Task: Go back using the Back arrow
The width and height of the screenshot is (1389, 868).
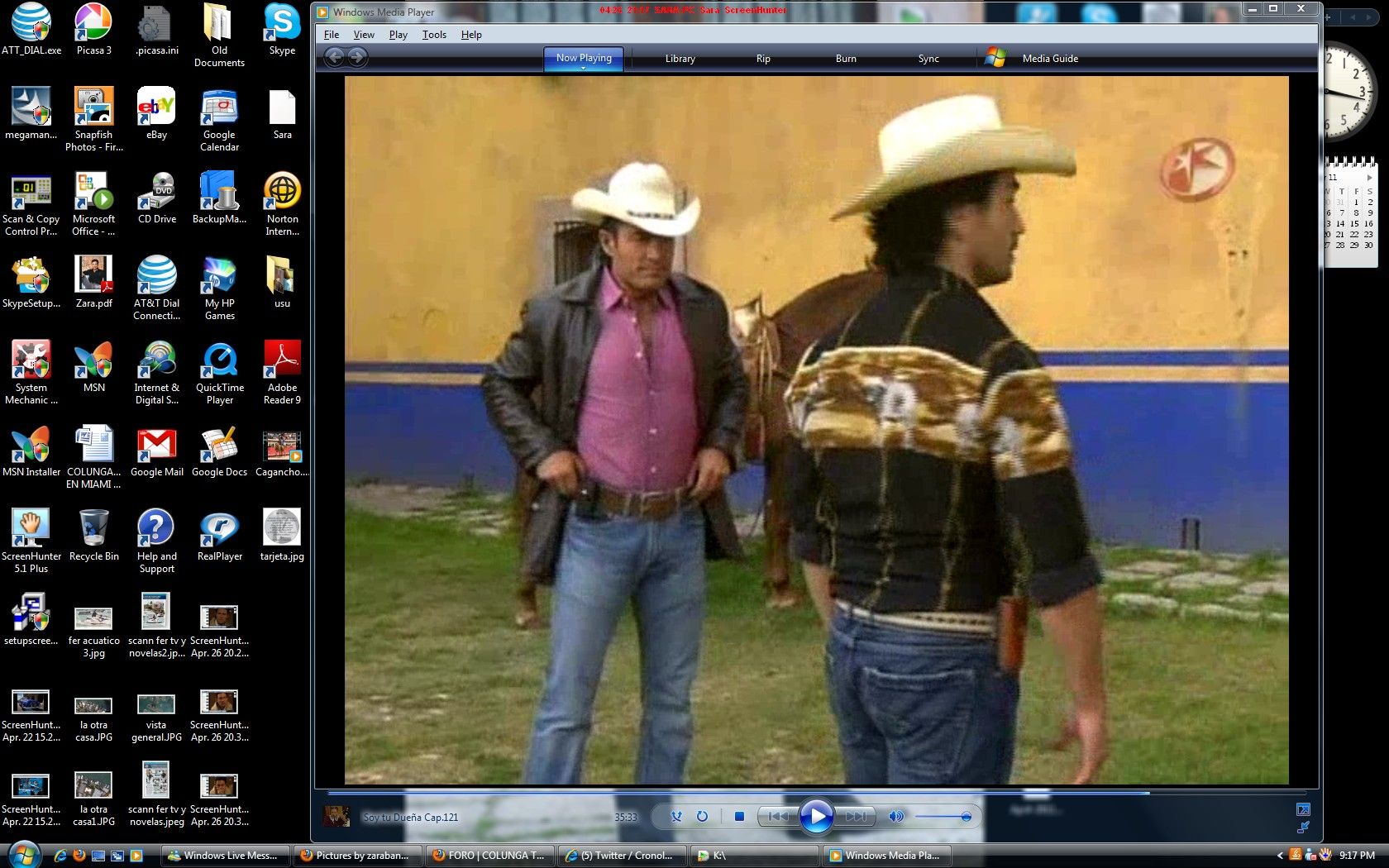Action: click(x=334, y=57)
